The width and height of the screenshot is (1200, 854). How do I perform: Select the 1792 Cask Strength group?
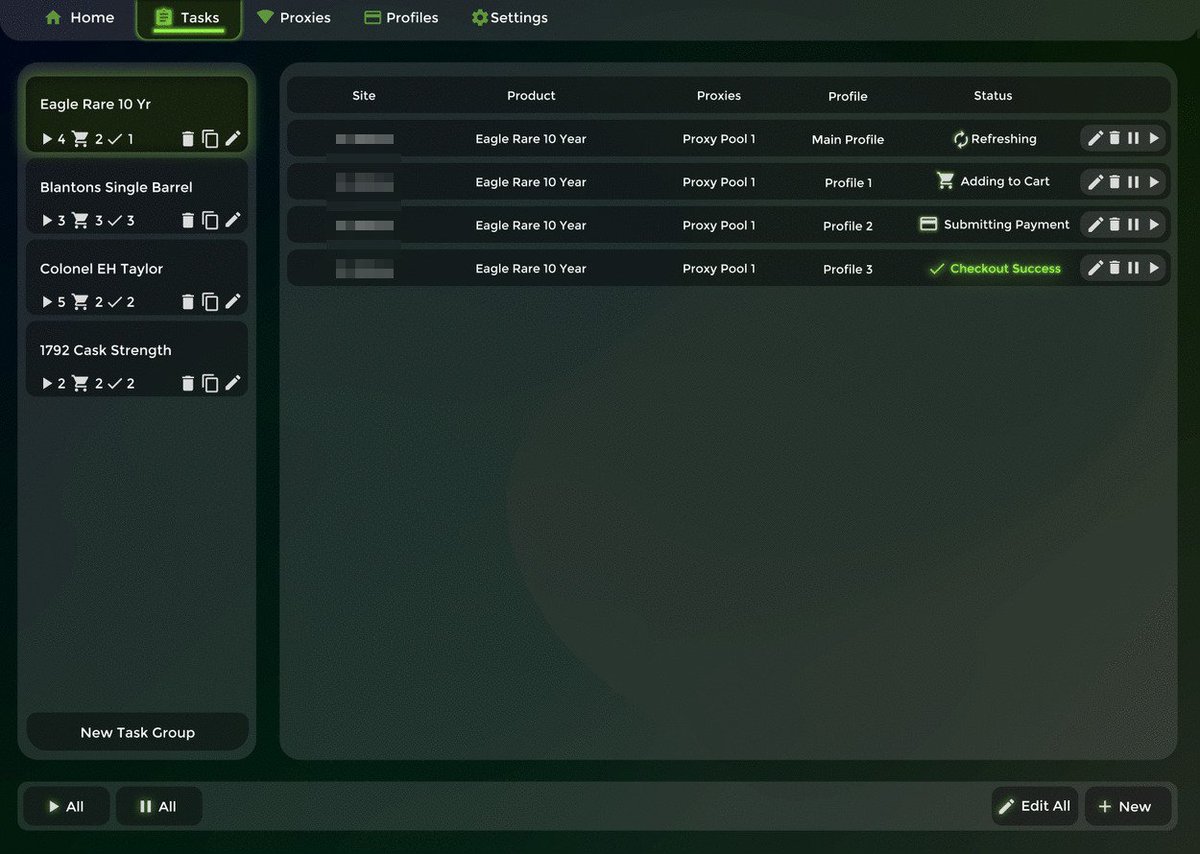click(137, 360)
